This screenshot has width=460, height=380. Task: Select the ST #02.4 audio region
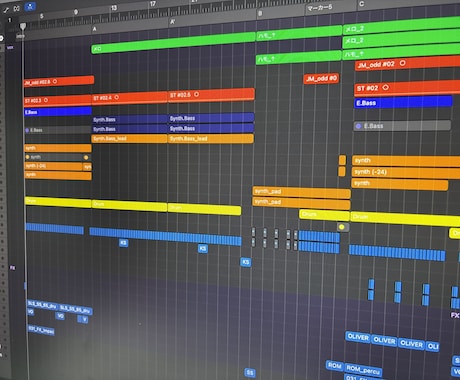point(129,97)
